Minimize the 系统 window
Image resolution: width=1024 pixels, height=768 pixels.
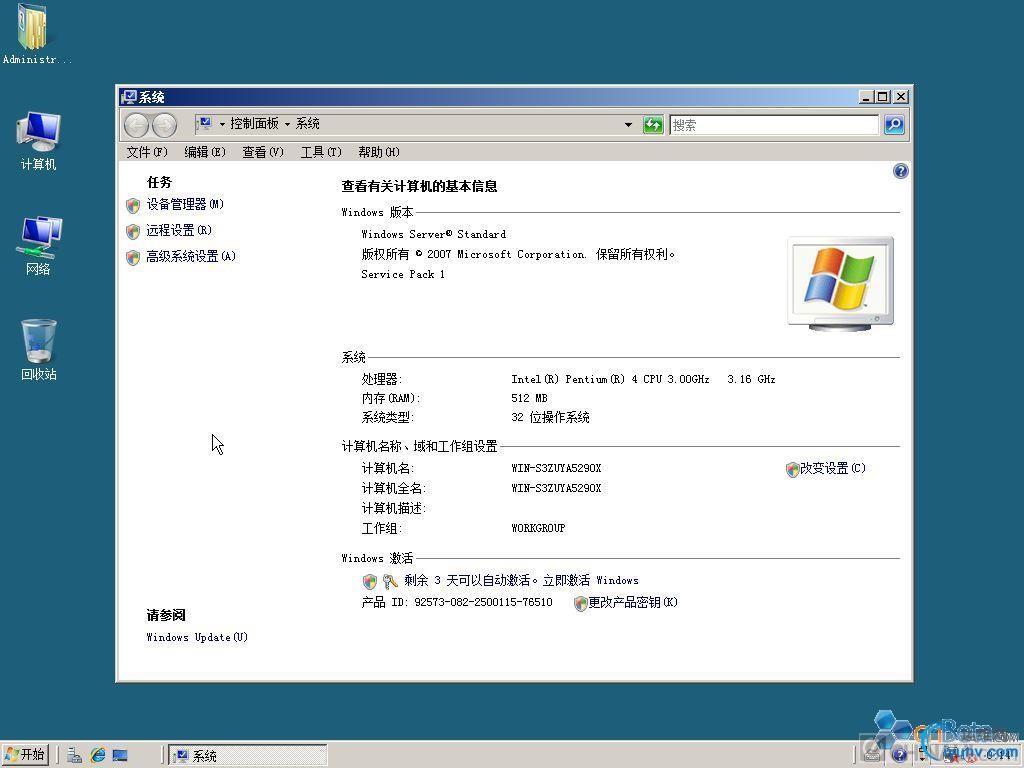click(866, 97)
